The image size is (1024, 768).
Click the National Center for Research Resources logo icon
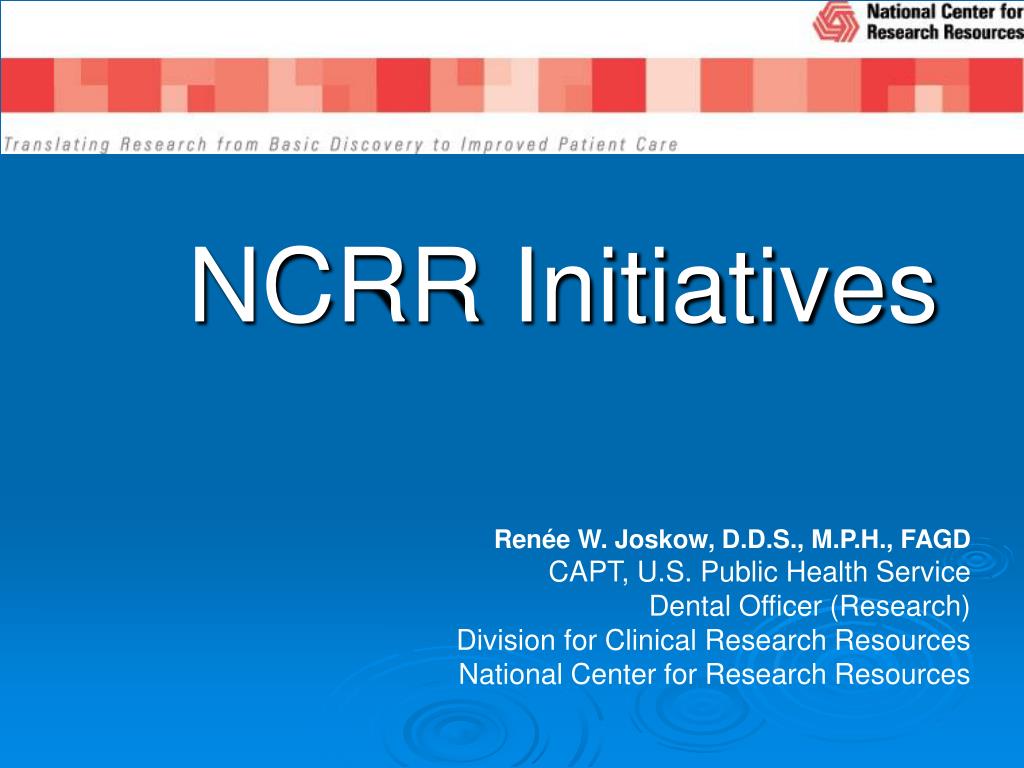tap(835, 22)
